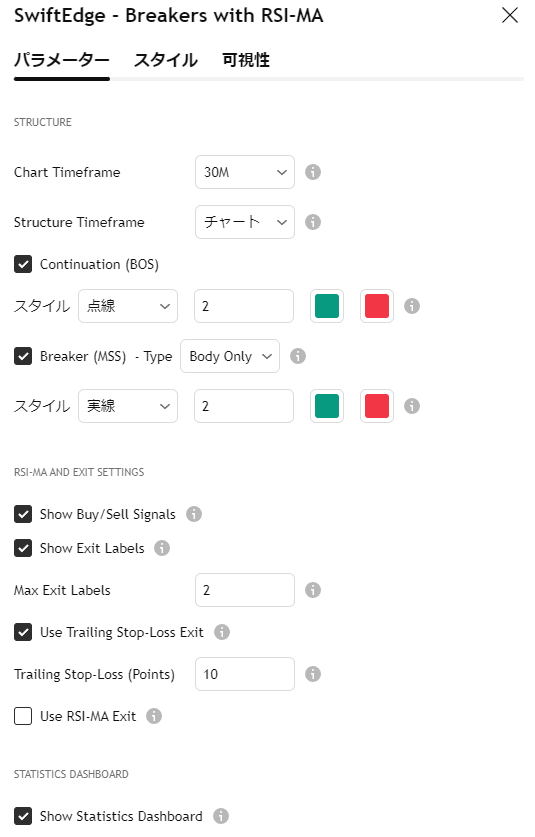Open the 点線 line style dropdown
This screenshot has height=837, width=535.
tap(128, 306)
